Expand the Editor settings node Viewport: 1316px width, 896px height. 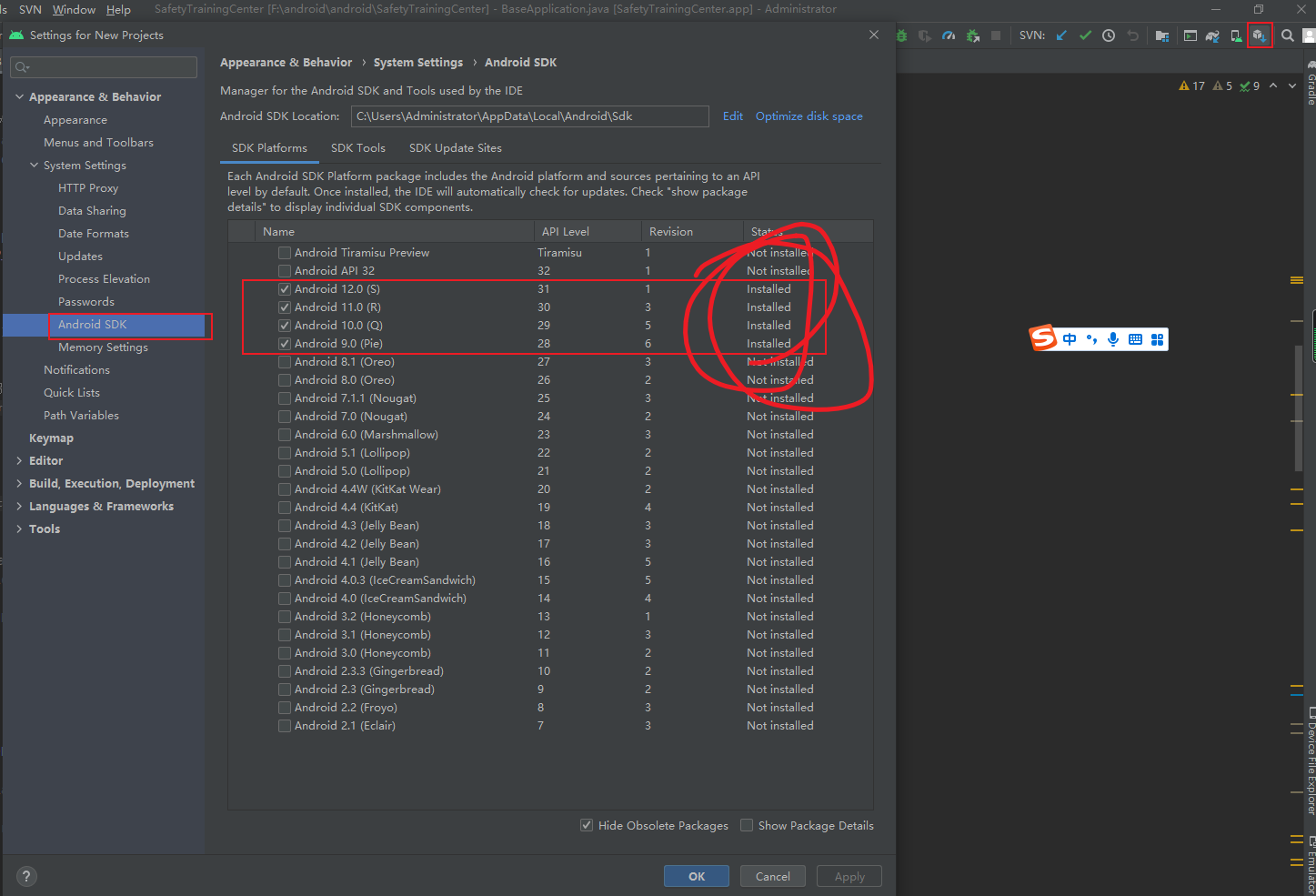19,460
